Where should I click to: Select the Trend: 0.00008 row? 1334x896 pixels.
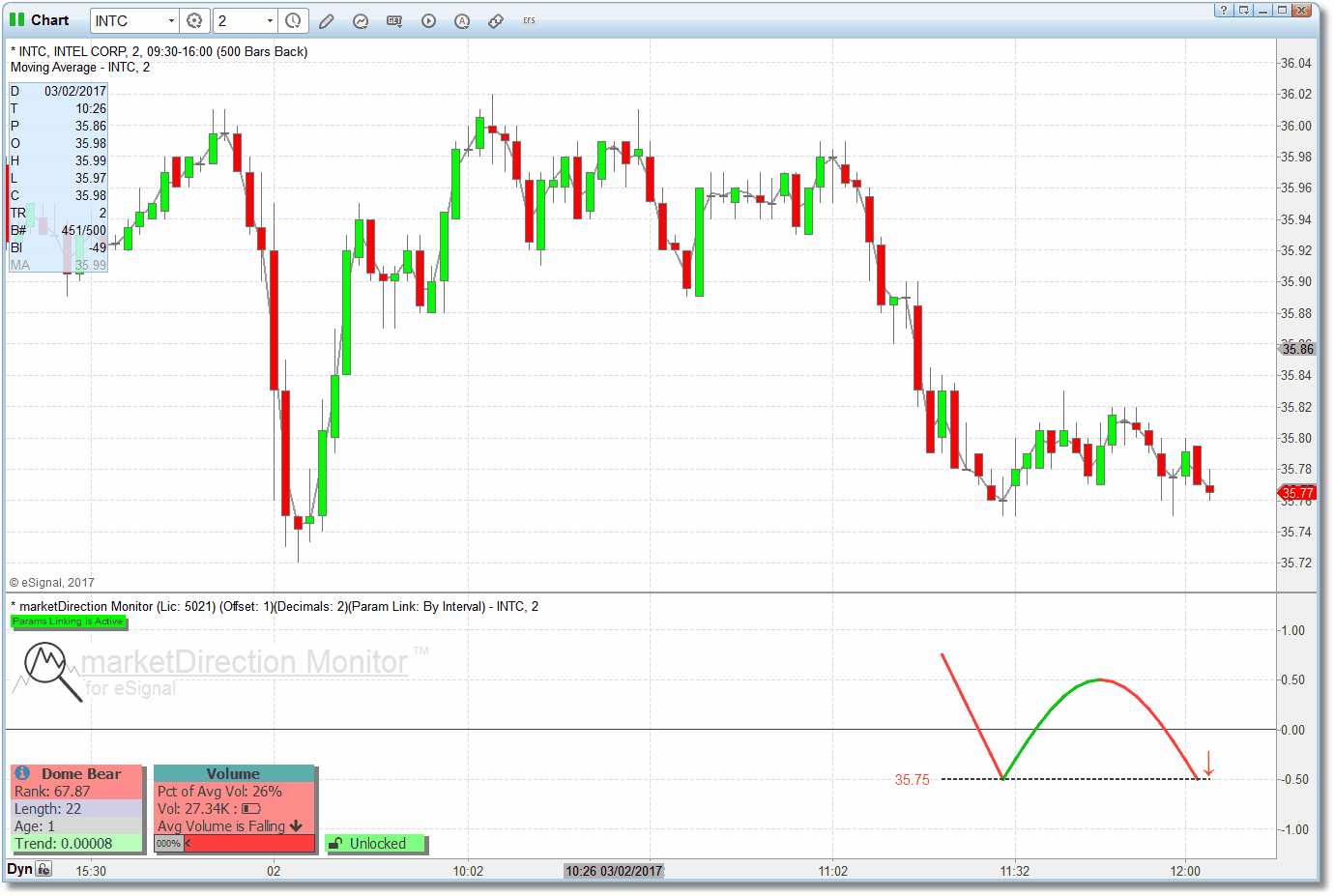click(x=76, y=843)
